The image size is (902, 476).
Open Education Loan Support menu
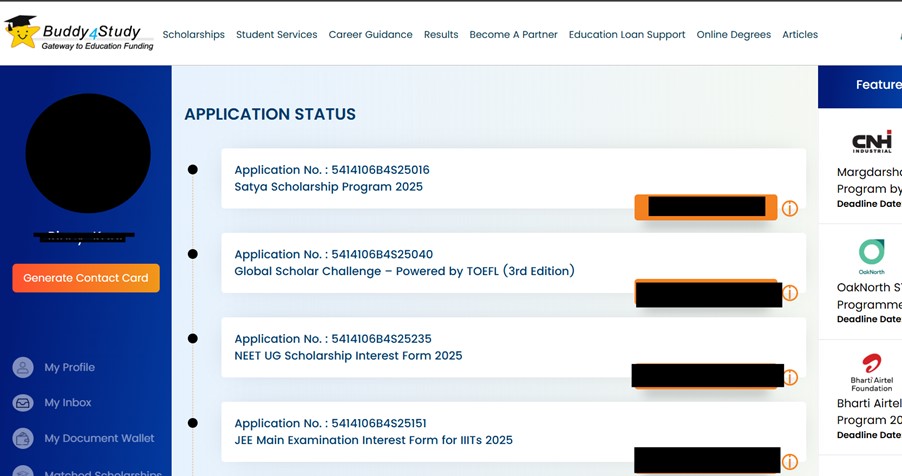[627, 35]
